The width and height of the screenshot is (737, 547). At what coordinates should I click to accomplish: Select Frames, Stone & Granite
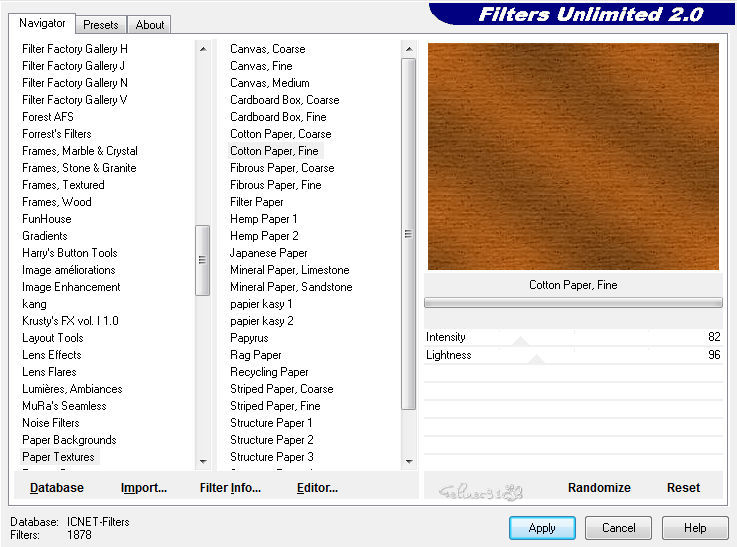[79, 168]
